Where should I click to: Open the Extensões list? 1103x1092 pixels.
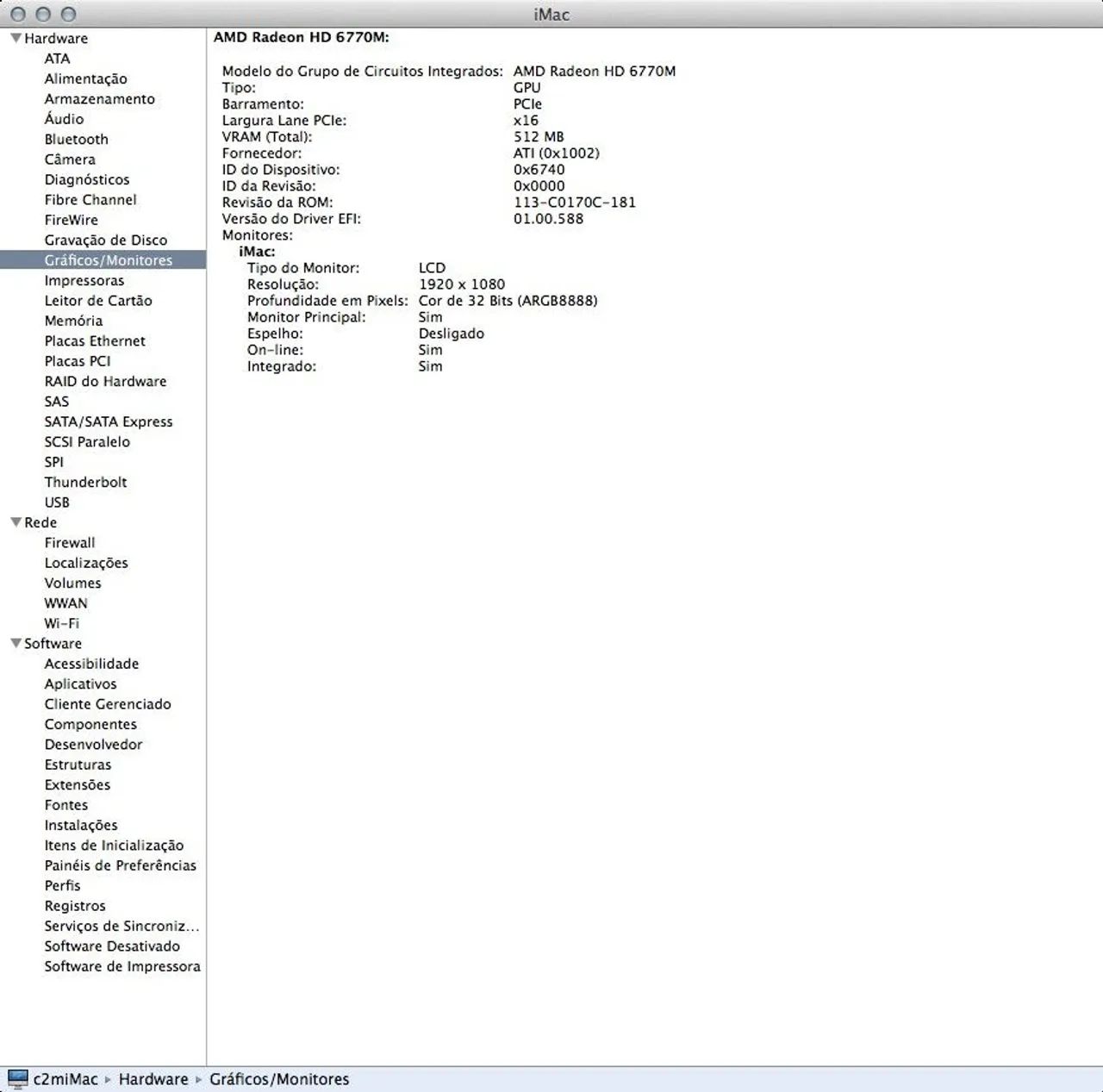[78, 784]
